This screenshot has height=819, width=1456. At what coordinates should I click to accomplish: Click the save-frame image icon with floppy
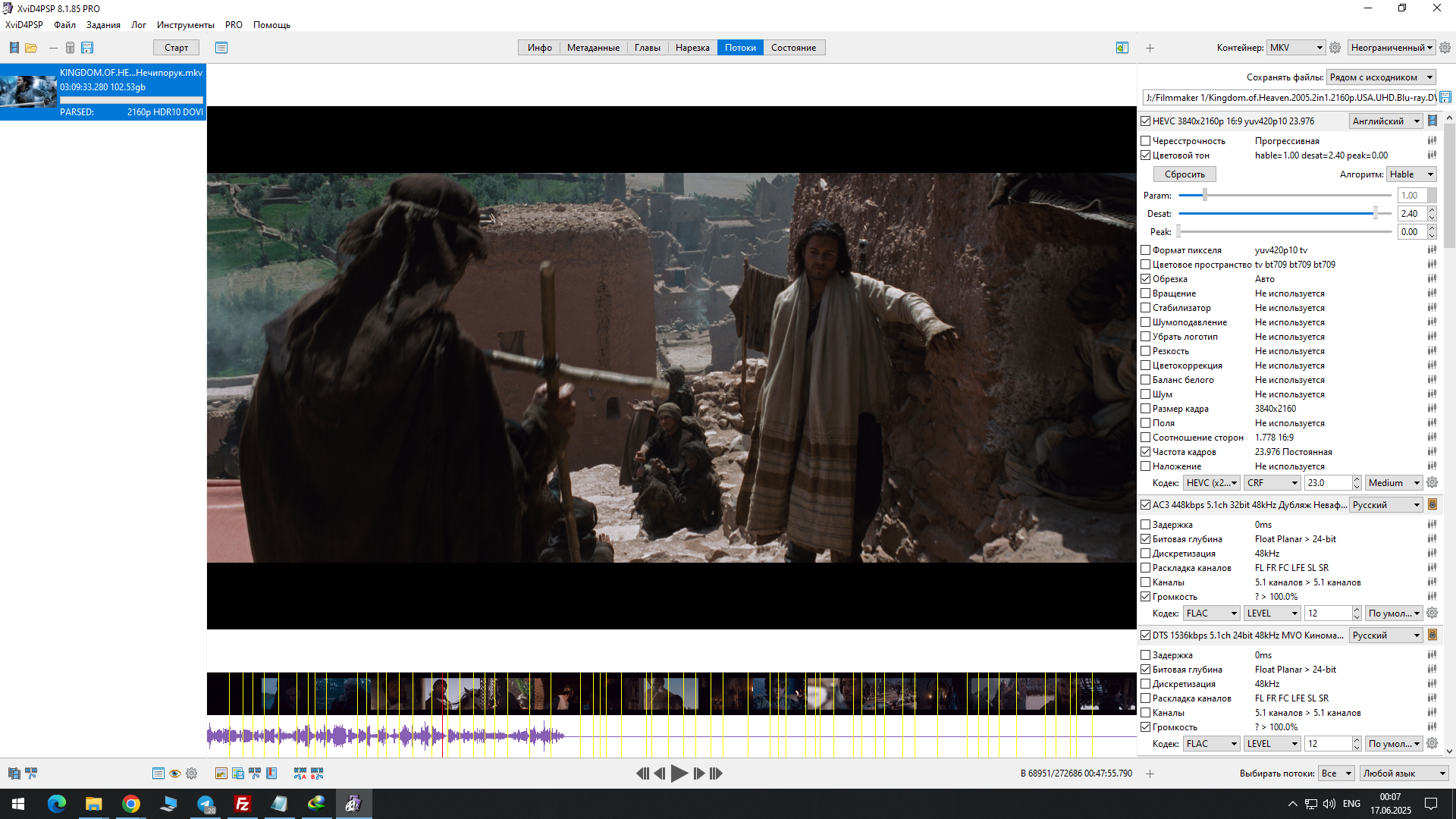(x=238, y=773)
